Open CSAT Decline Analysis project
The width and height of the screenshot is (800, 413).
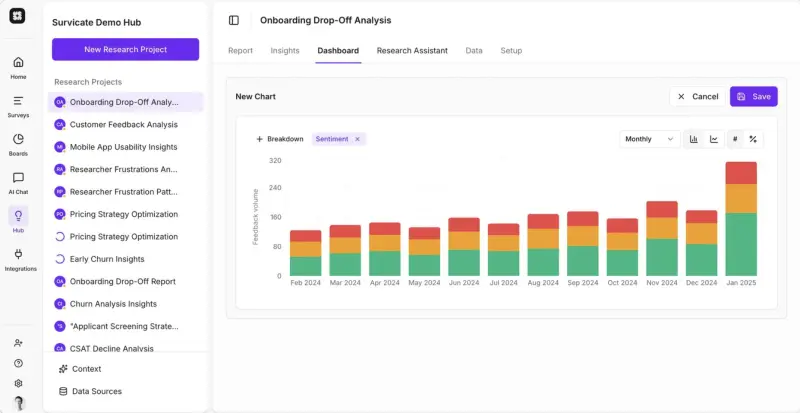(x=126, y=348)
